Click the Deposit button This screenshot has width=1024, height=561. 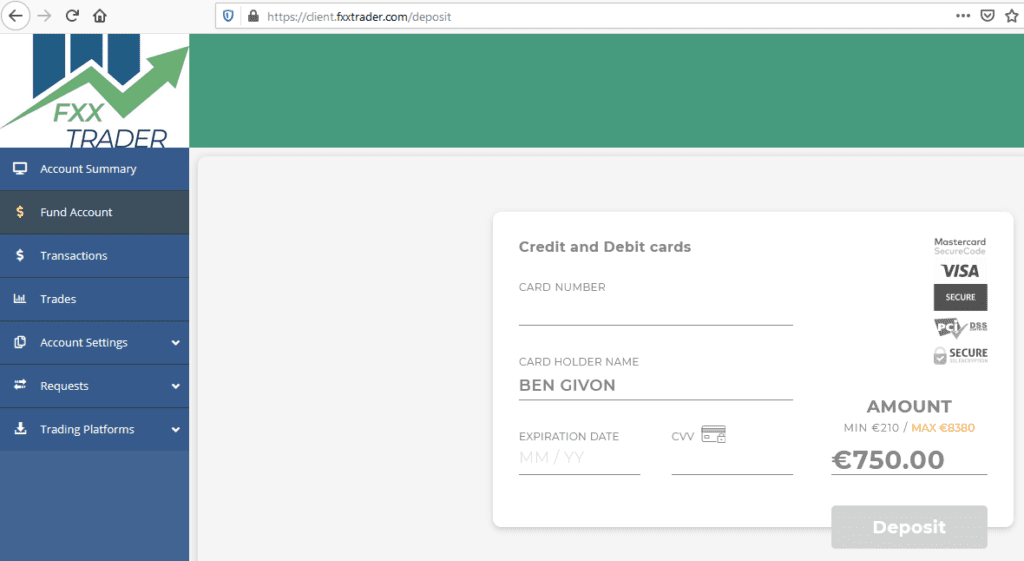click(x=909, y=526)
